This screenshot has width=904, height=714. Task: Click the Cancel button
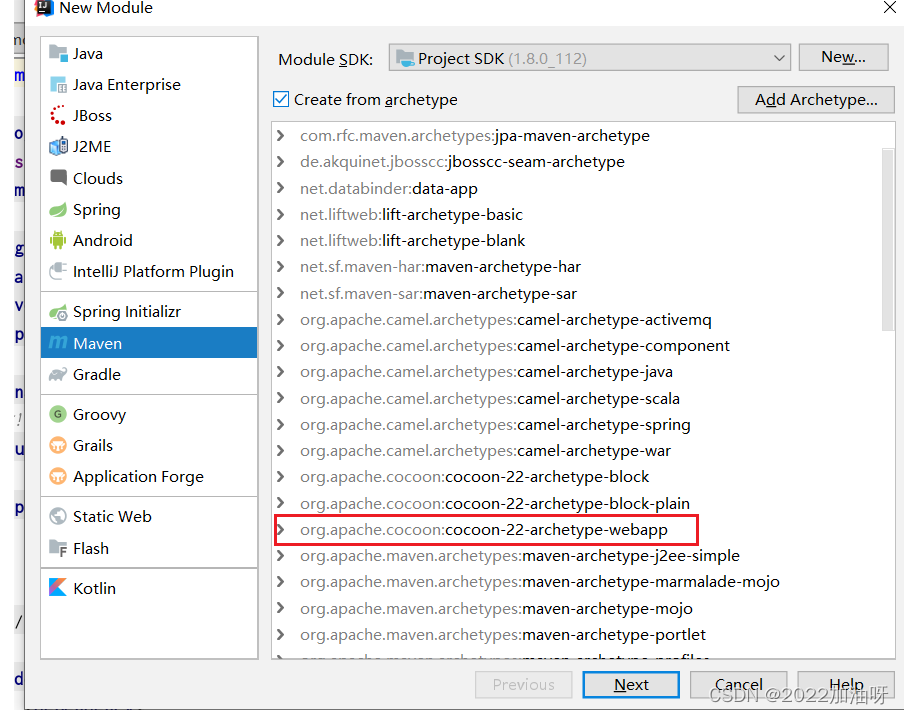[738, 685]
